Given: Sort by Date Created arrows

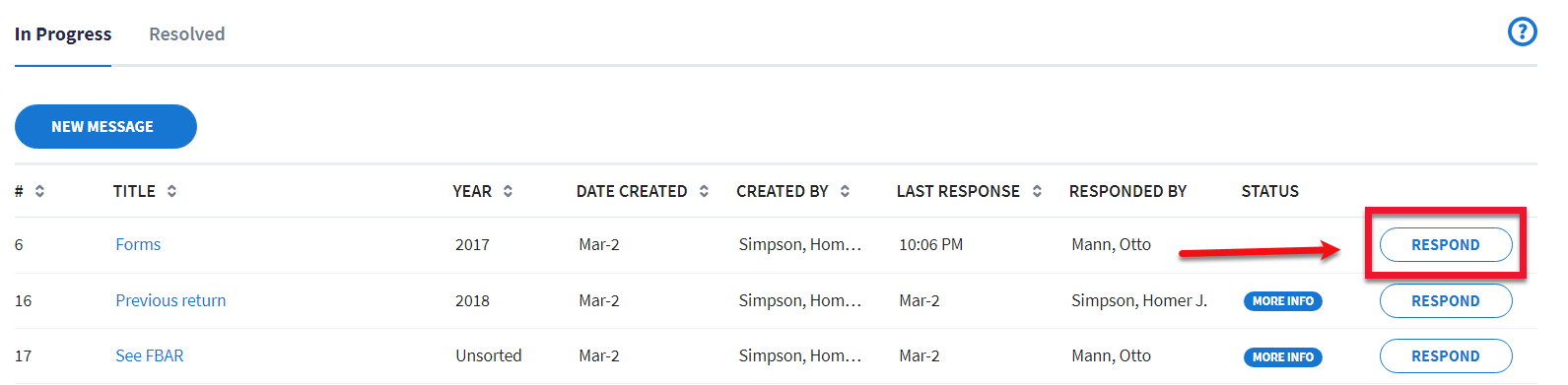Looking at the screenshot, I should pos(704,191).
